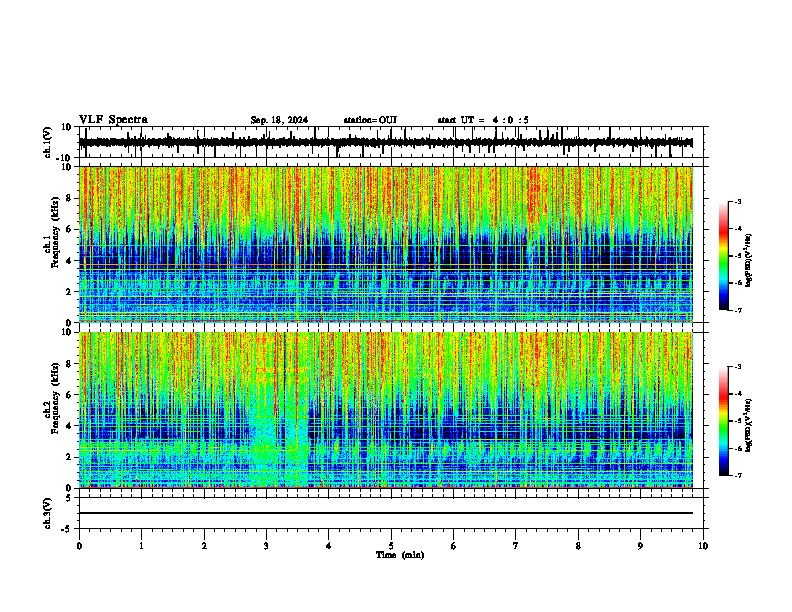The height and width of the screenshot is (612, 792).
Task: Click the time axis end label "10"
Action: (703, 546)
